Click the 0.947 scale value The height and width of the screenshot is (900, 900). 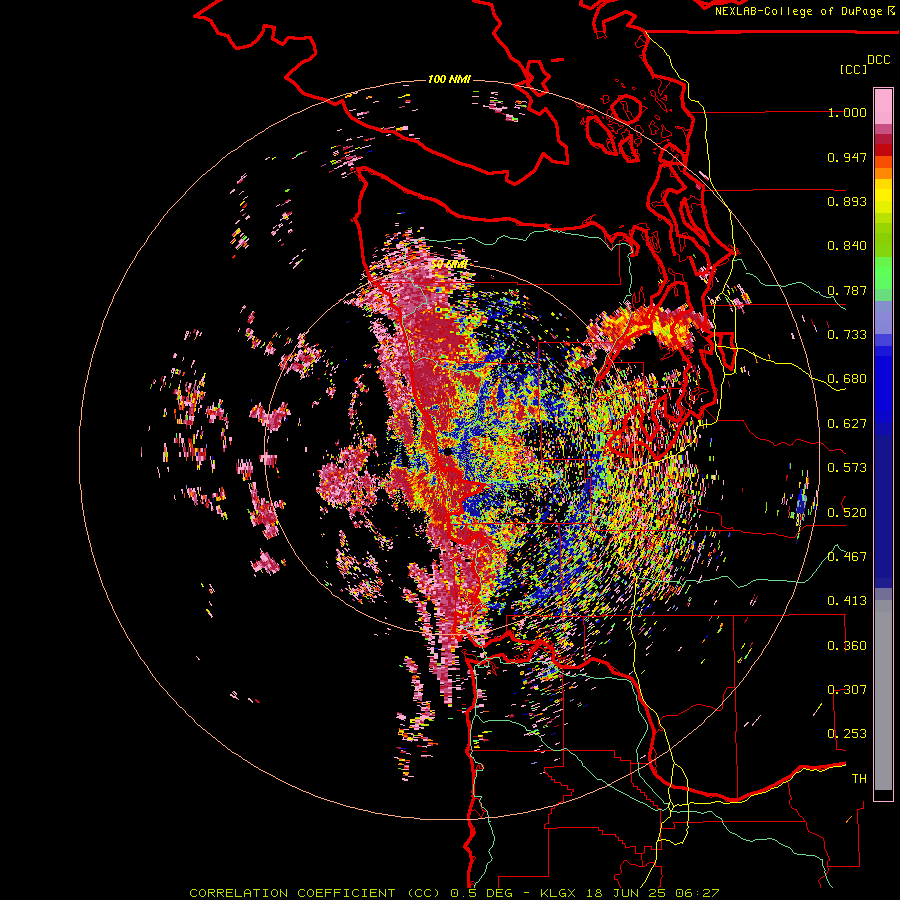click(x=847, y=157)
